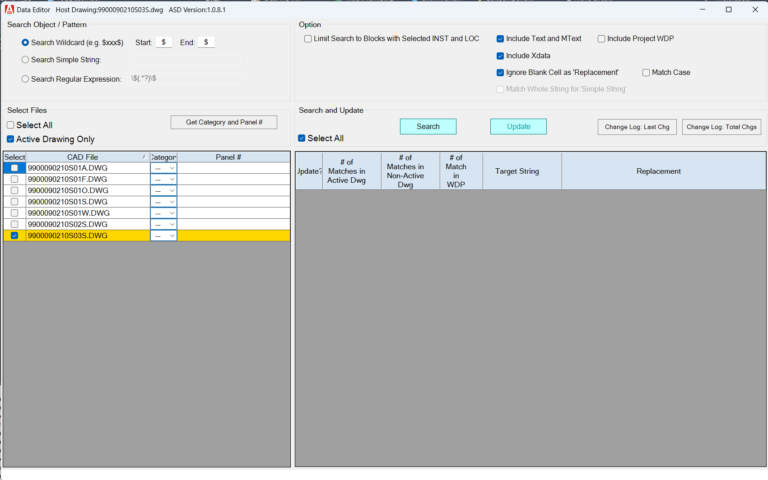This screenshot has width=768, height=480.
Task: Enable the Match Case checkbox
Action: click(x=646, y=73)
